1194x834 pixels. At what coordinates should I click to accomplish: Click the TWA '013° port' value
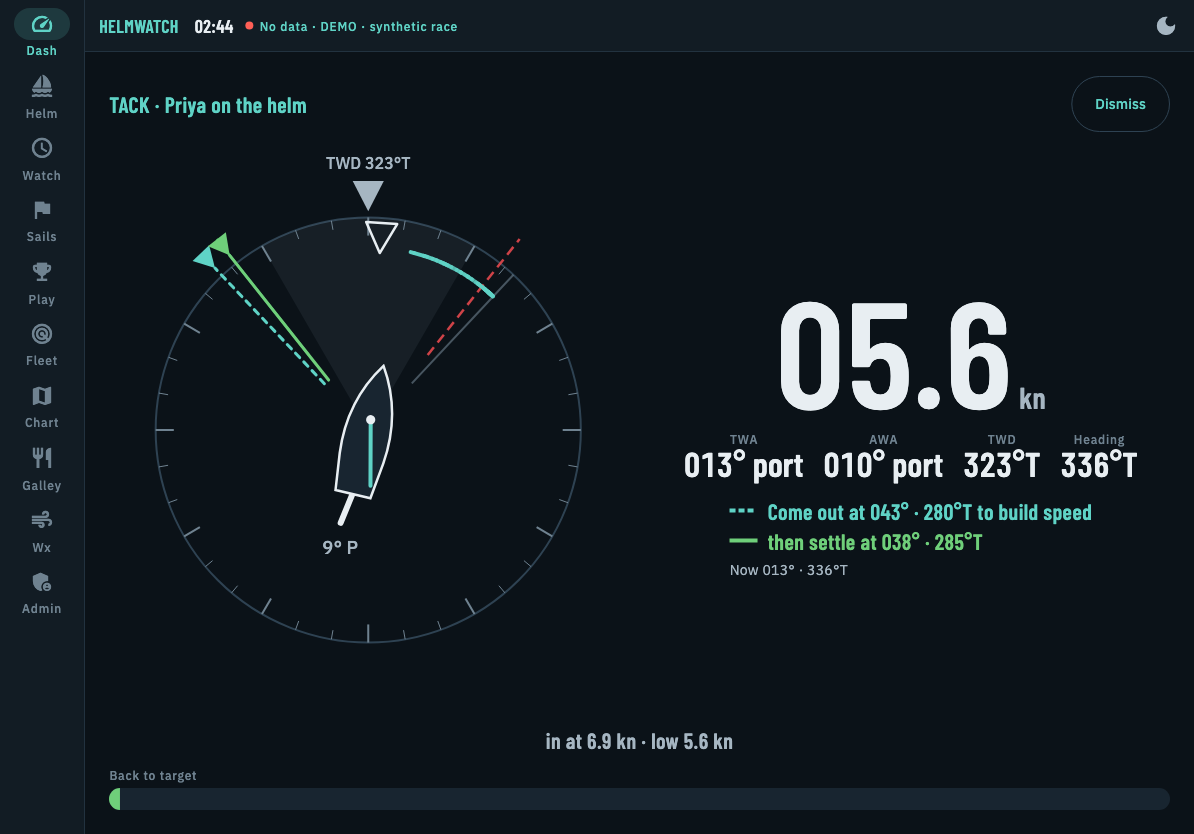point(743,465)
